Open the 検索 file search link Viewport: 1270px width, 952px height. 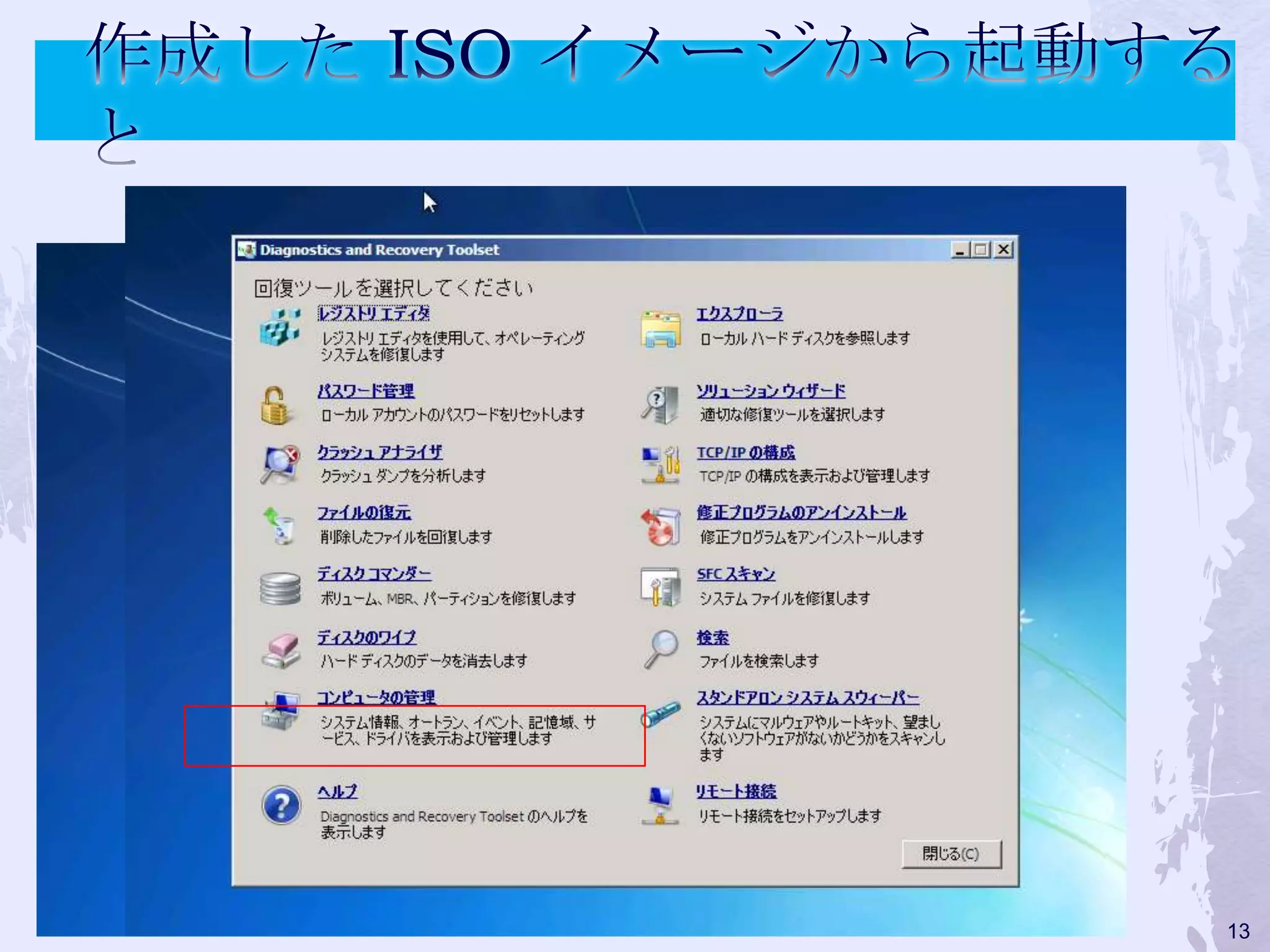(x=713, y=637)
